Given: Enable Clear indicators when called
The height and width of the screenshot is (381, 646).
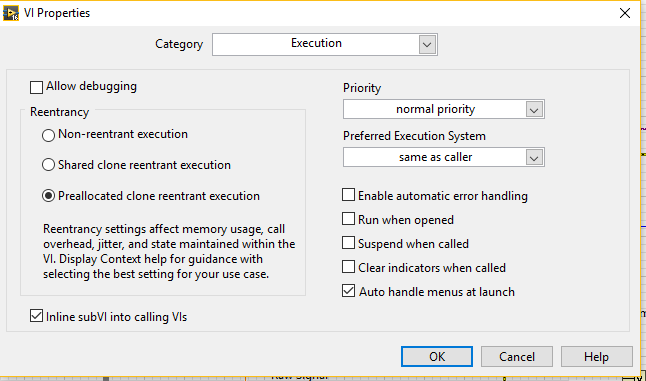Looking at the screenshot, I should (349, 267).
